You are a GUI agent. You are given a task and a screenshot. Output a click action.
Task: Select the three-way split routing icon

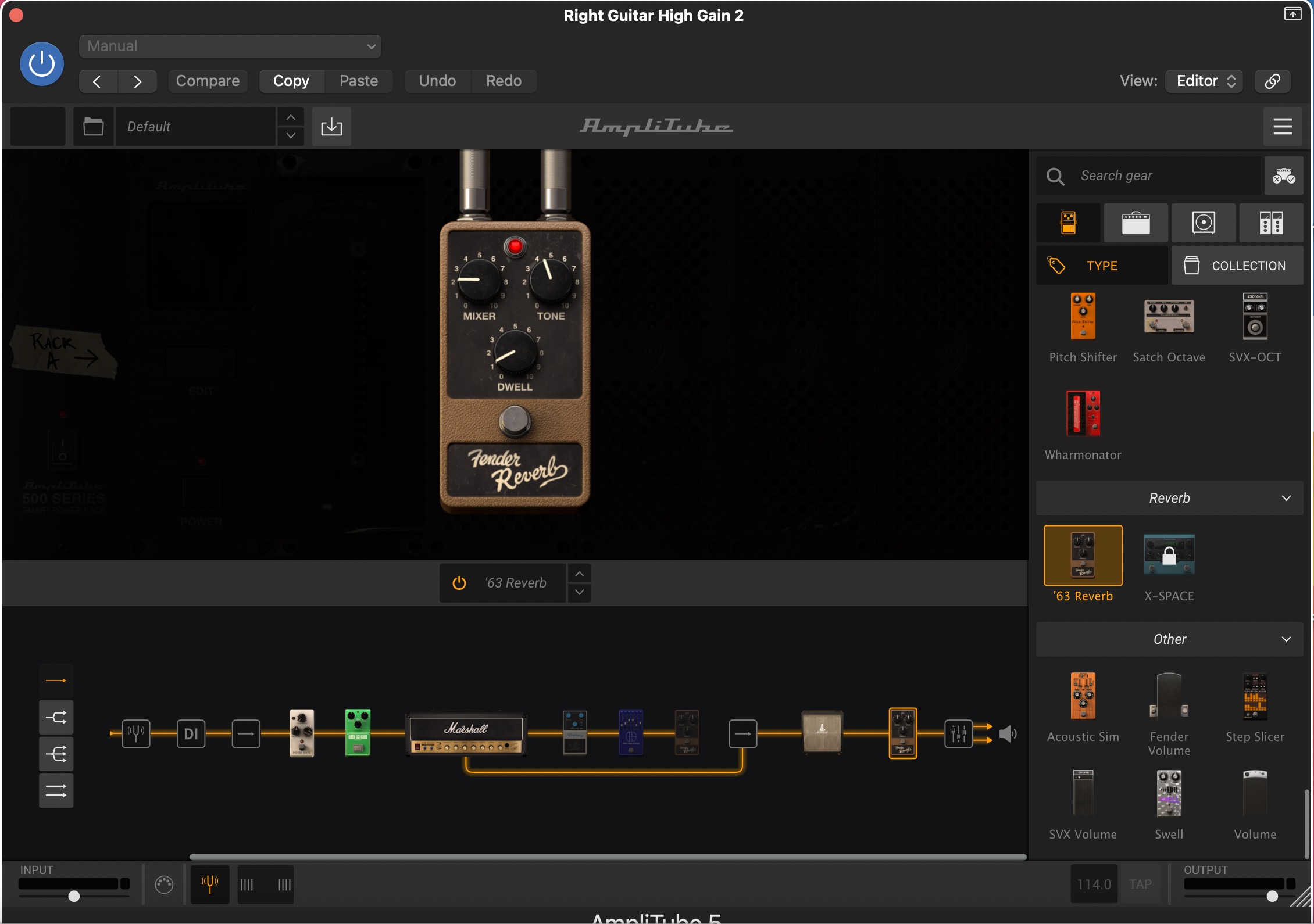(x=56, y=754)
